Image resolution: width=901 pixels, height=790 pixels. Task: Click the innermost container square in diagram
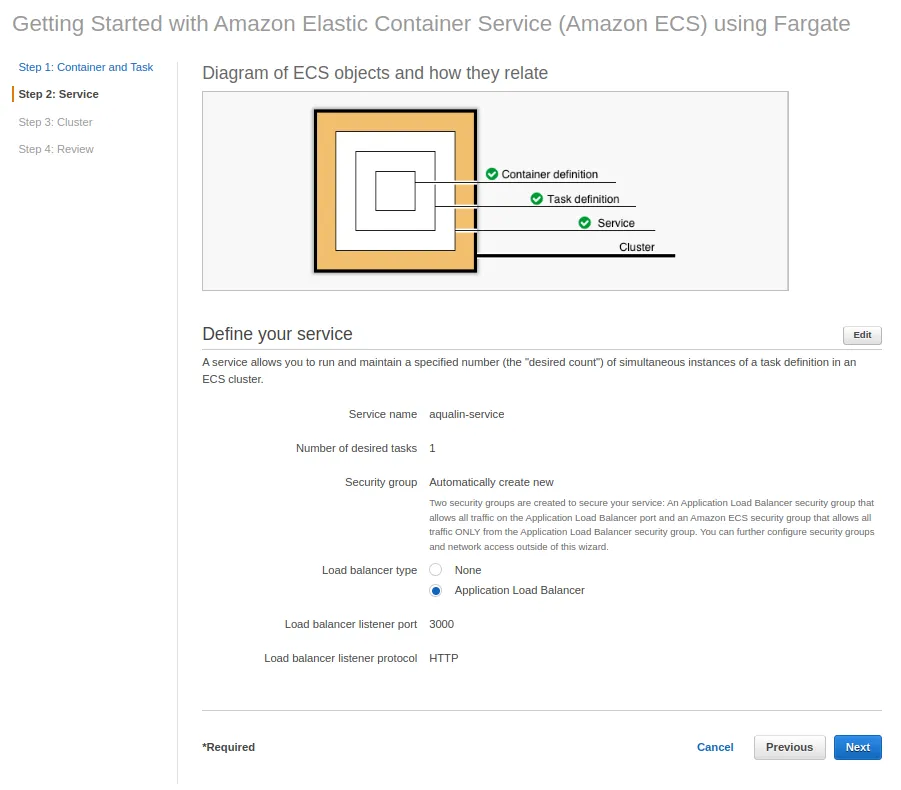pyautogui.click(x=395, y=191)
